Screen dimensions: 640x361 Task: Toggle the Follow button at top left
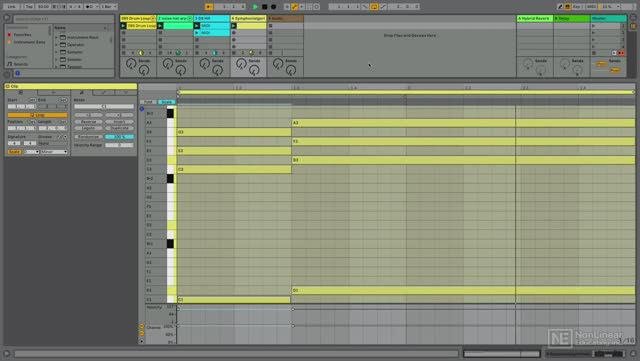coord(208,7)
